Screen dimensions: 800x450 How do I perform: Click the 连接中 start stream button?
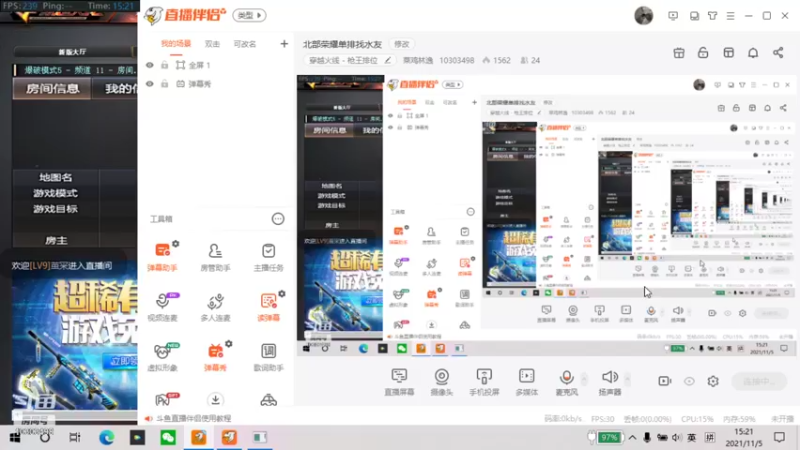[759, 381]
